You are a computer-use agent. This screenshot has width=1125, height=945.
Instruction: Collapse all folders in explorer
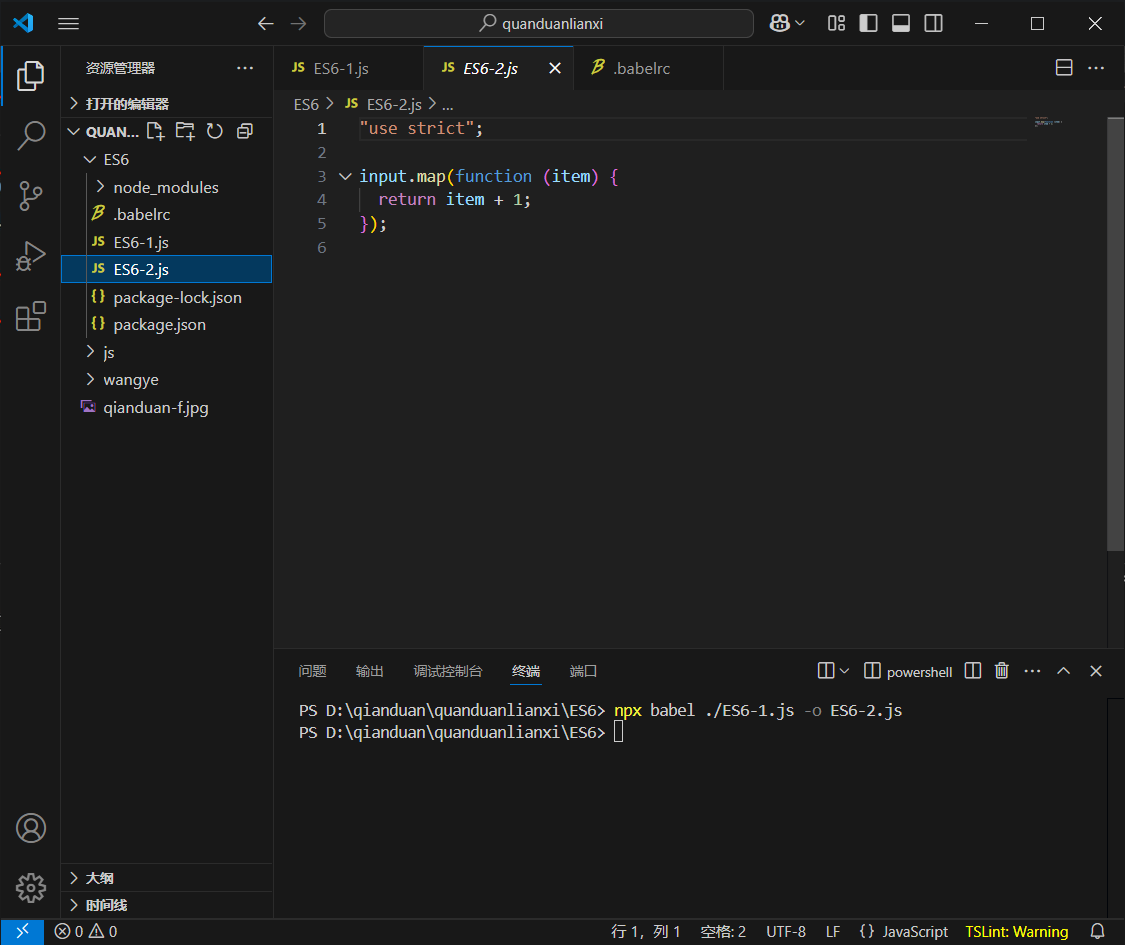[244, 131]
